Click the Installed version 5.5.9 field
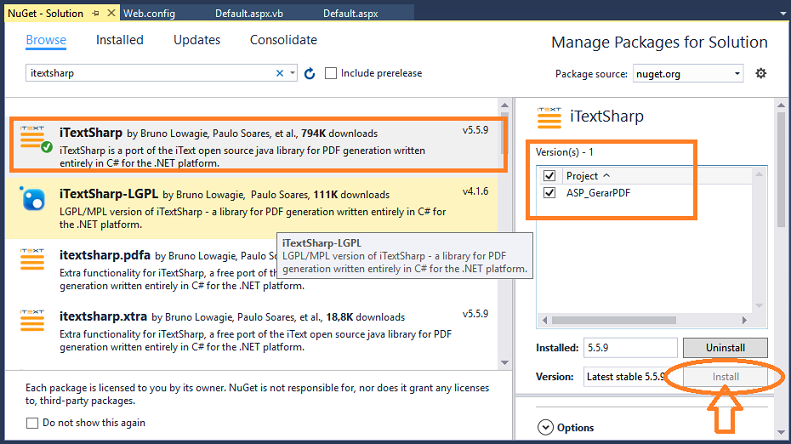The image size is (791, 444). pos(630,348)
